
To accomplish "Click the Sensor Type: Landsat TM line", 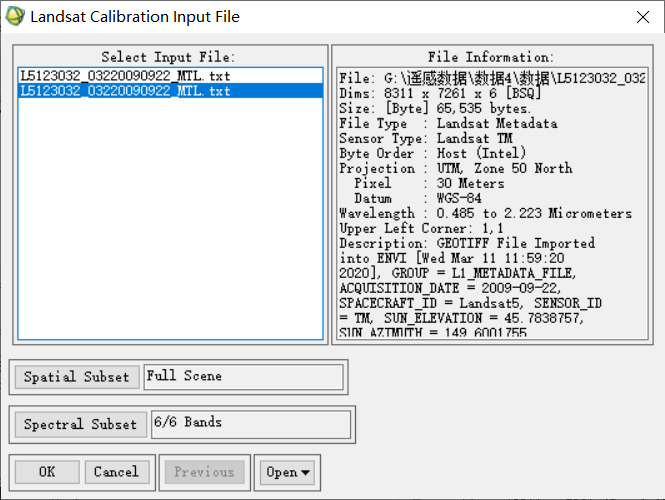I will point(426,138).
